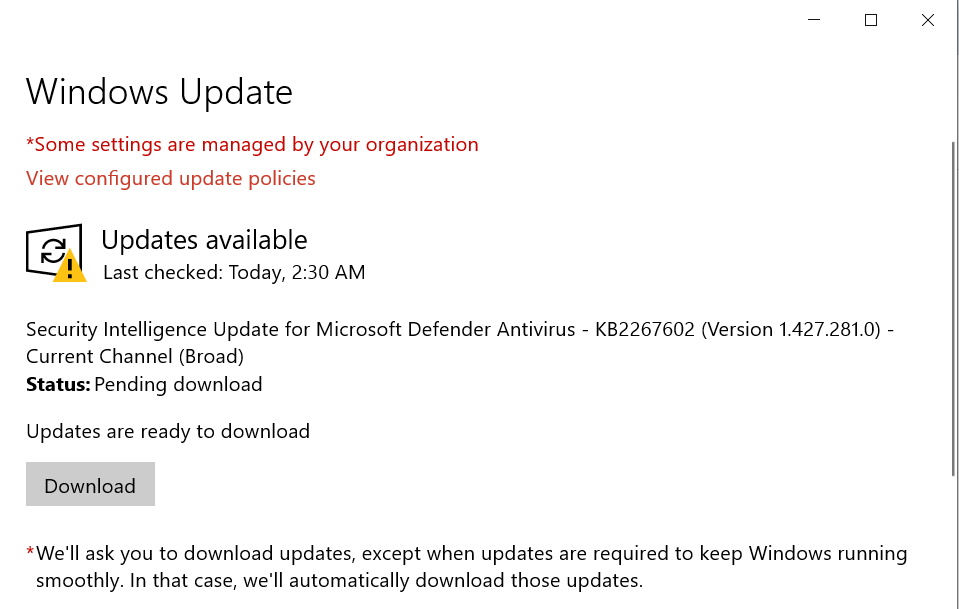
Task: Click the red asterisk before the footnote
Action: tap(30, 553)
